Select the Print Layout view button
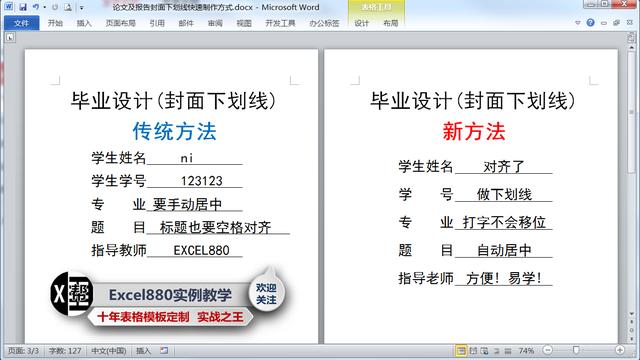The width and height of the screenshot is (640, 360). pyautogui.click(x=461, y=350)
